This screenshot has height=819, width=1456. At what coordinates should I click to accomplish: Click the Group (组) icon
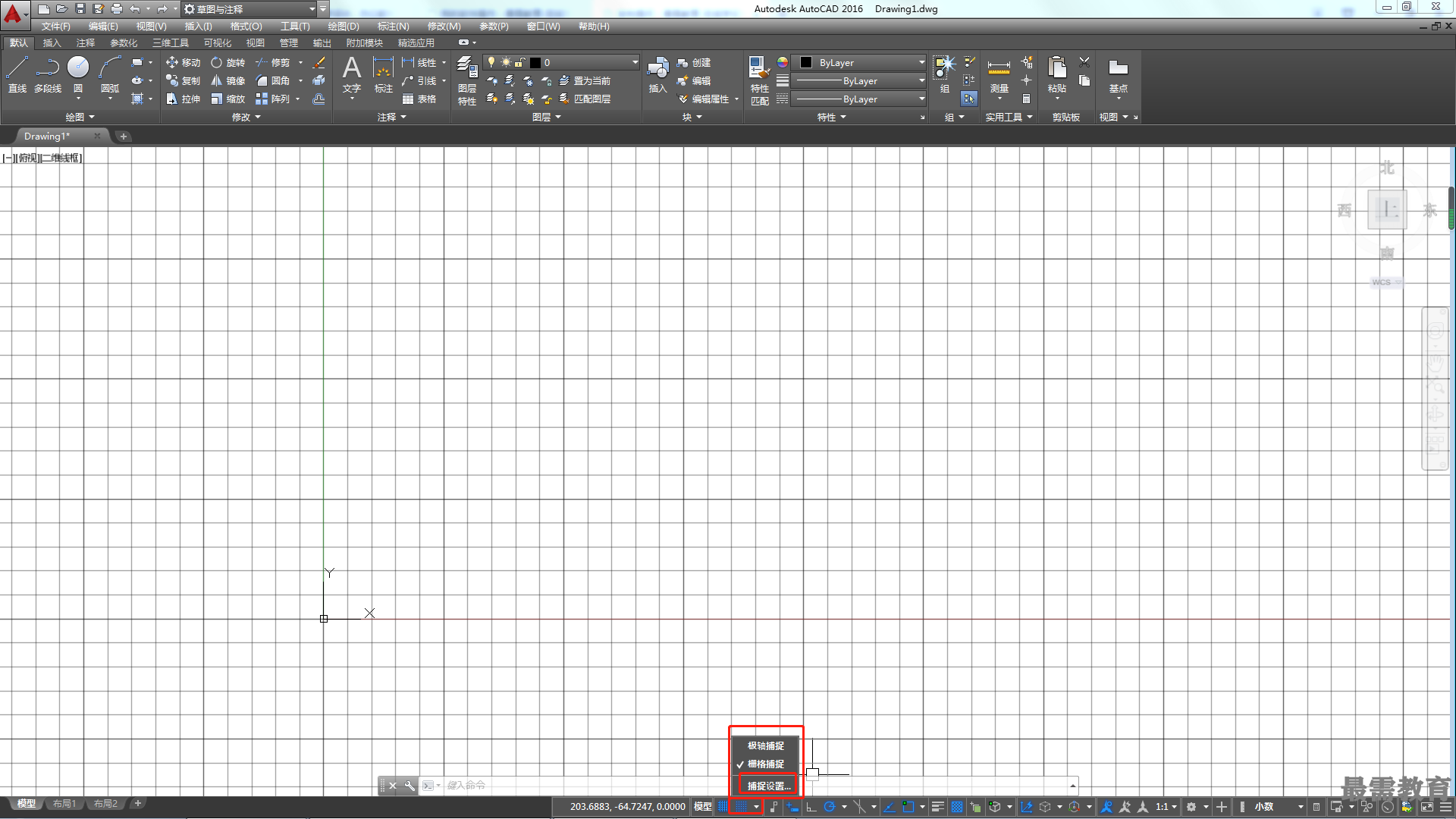click(x=944, y=74)
